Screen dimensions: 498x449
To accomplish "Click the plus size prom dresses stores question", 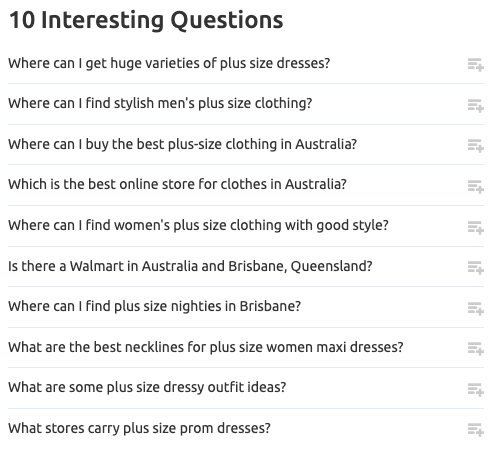I will click(139, 428).
